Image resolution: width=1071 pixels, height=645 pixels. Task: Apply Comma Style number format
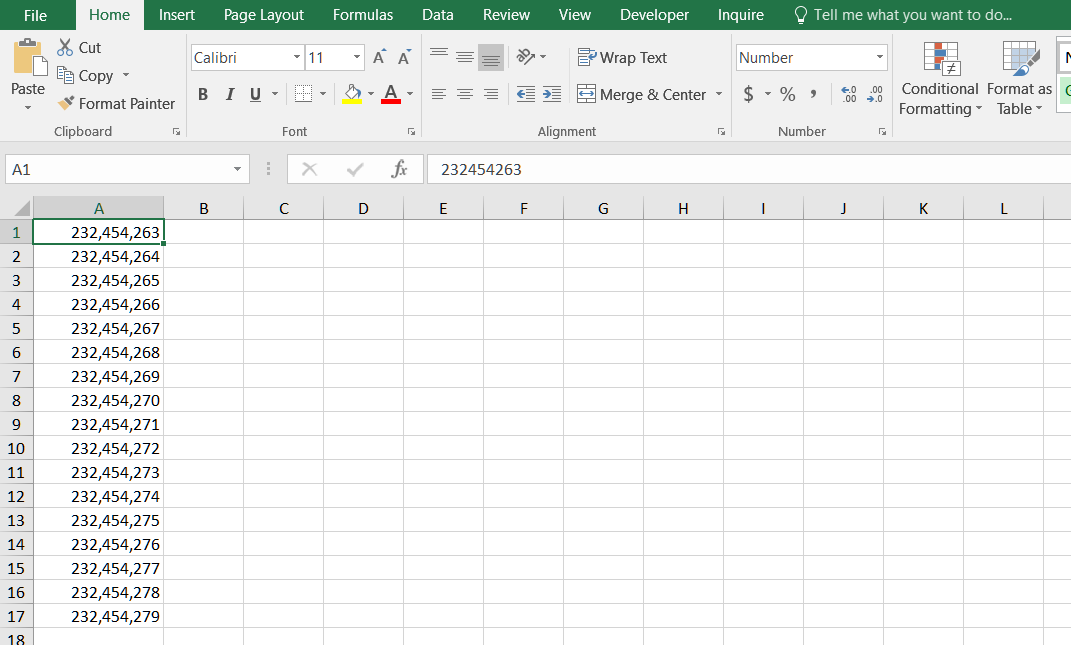click(813, 95)
